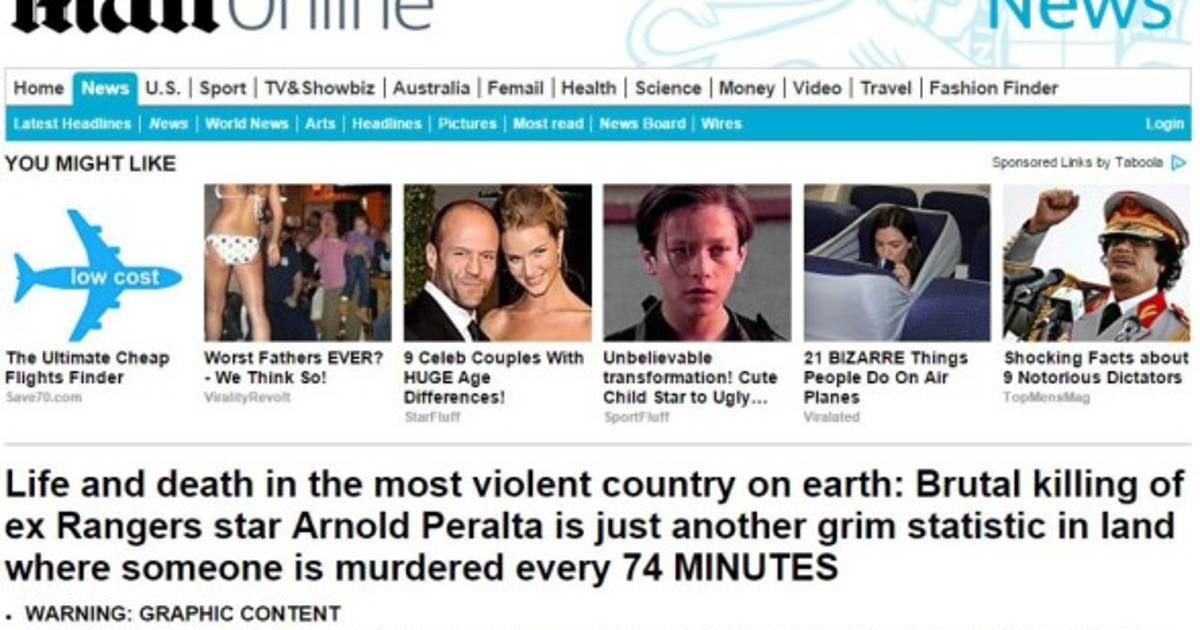
Task: Open the Latest Headlines sub-menu link
Action: (x=72, y=124)
